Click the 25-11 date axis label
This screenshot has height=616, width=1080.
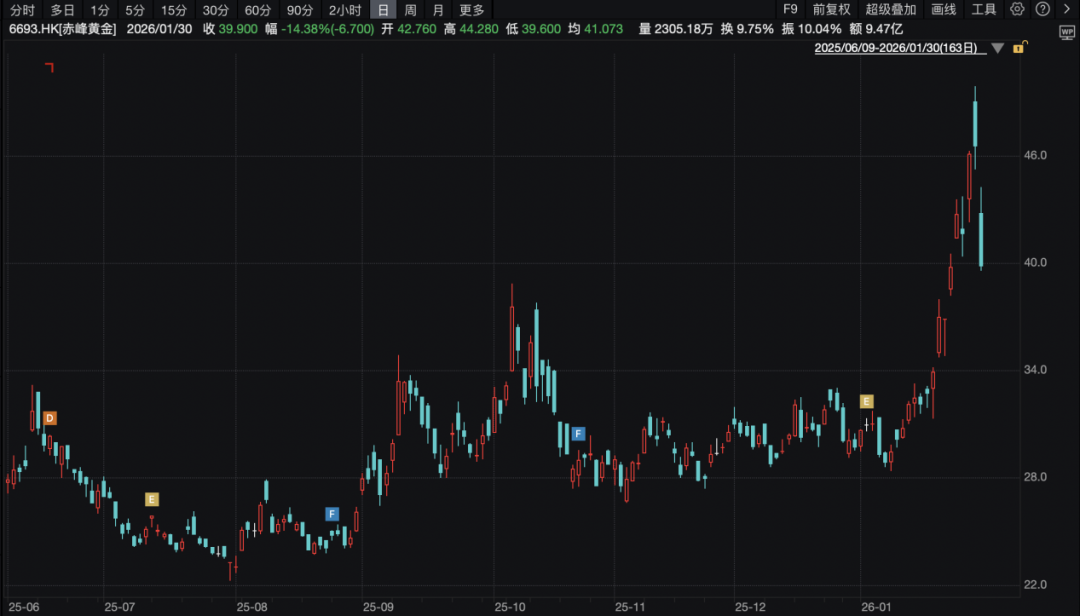pos(630,607)
